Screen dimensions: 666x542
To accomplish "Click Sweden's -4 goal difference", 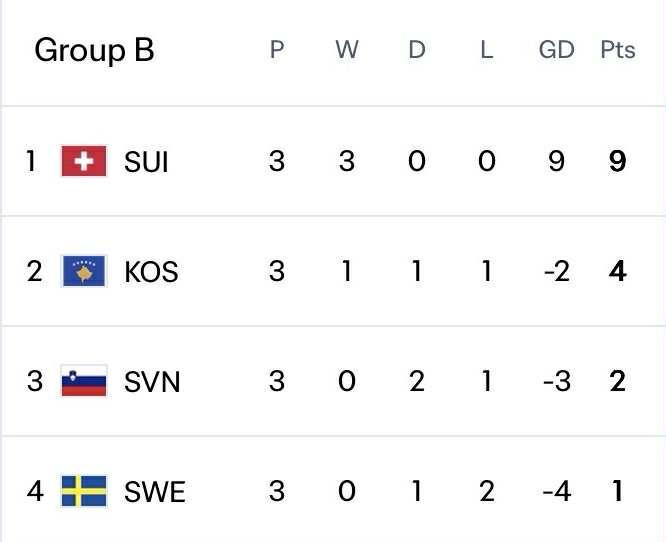I will (x=556, y=491).
